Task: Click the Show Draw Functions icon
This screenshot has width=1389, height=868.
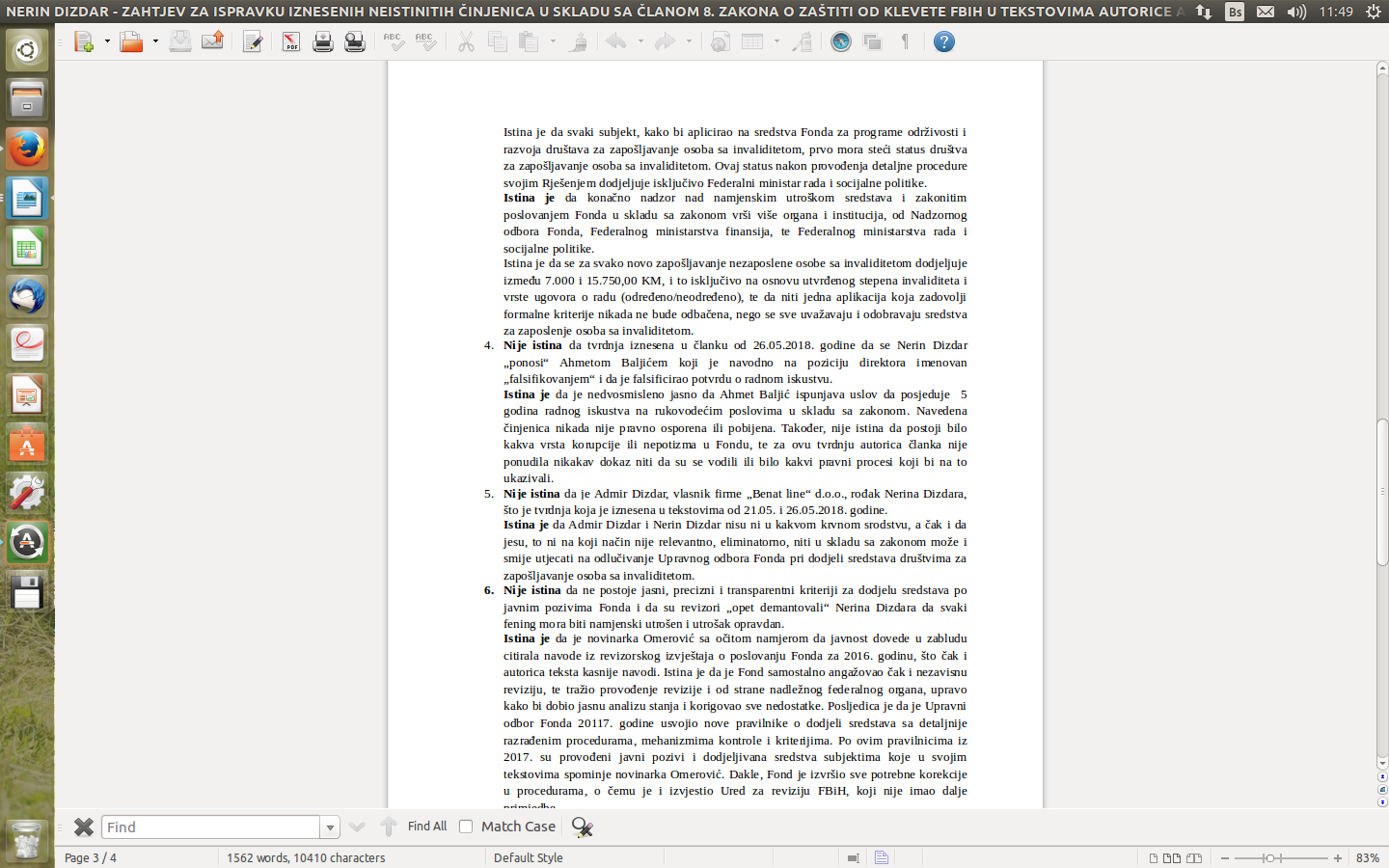Action: [802, 41]
